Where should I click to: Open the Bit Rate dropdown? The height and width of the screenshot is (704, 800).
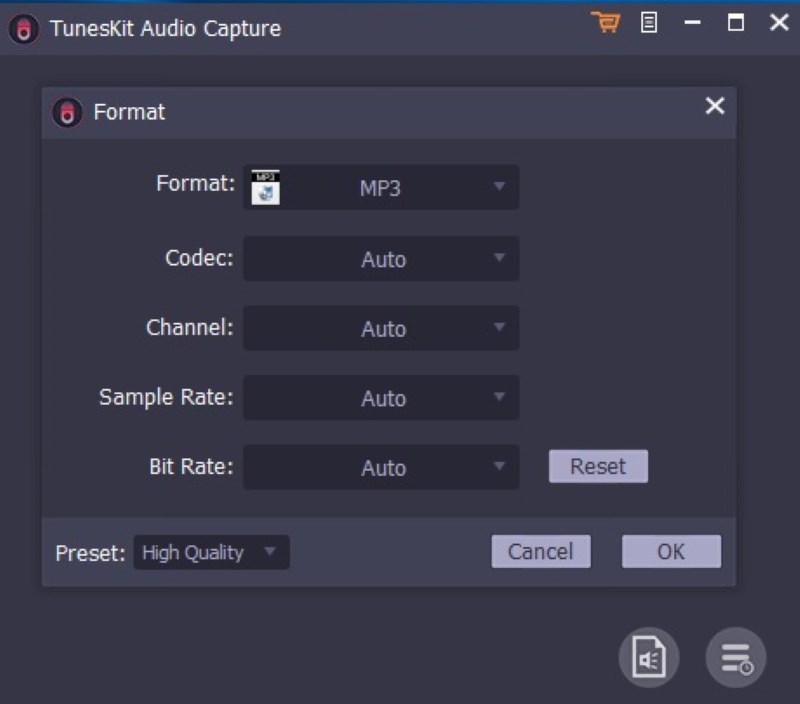pos(381,467)
